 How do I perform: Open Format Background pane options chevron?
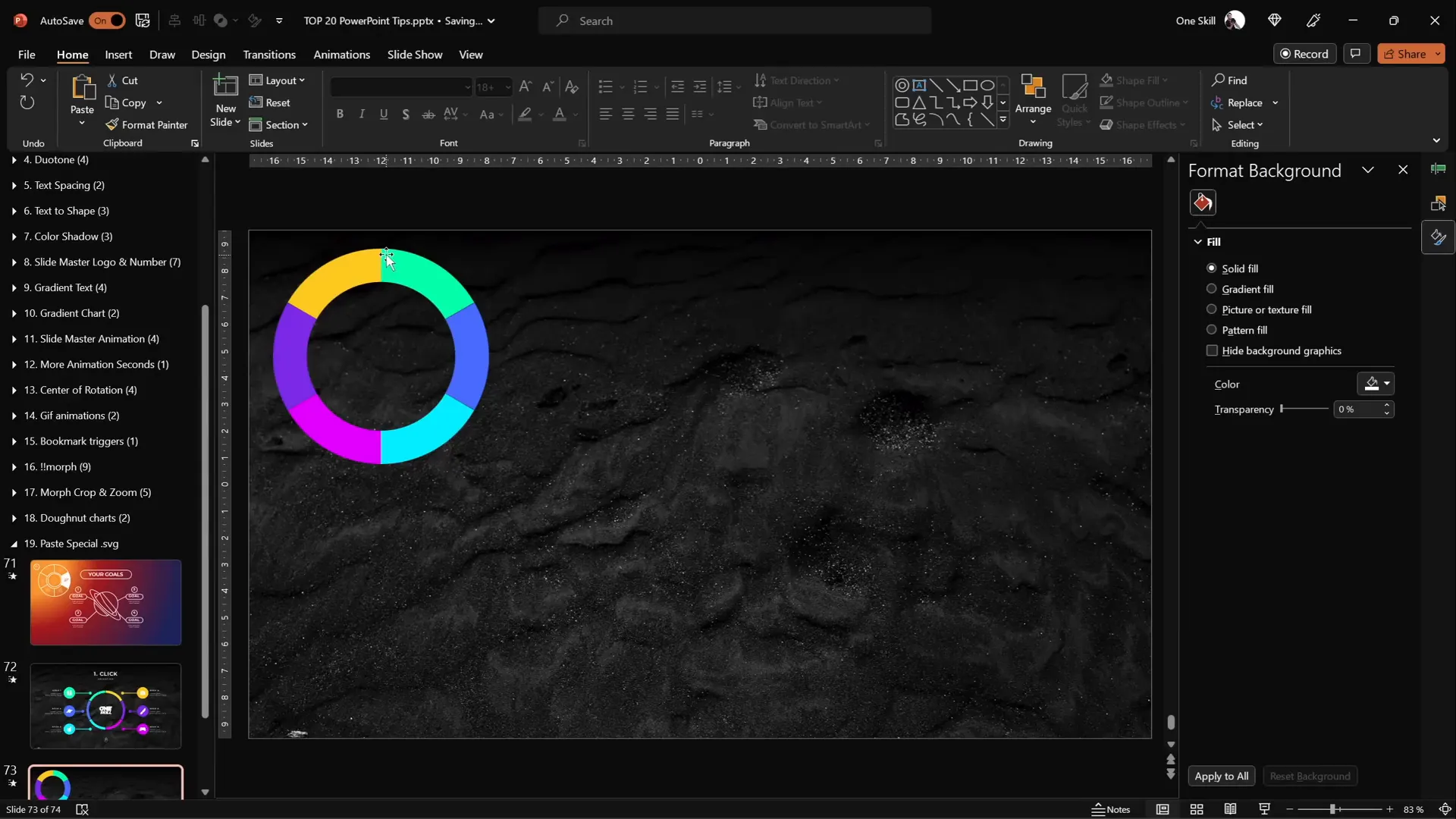[x=1367, y=170]
